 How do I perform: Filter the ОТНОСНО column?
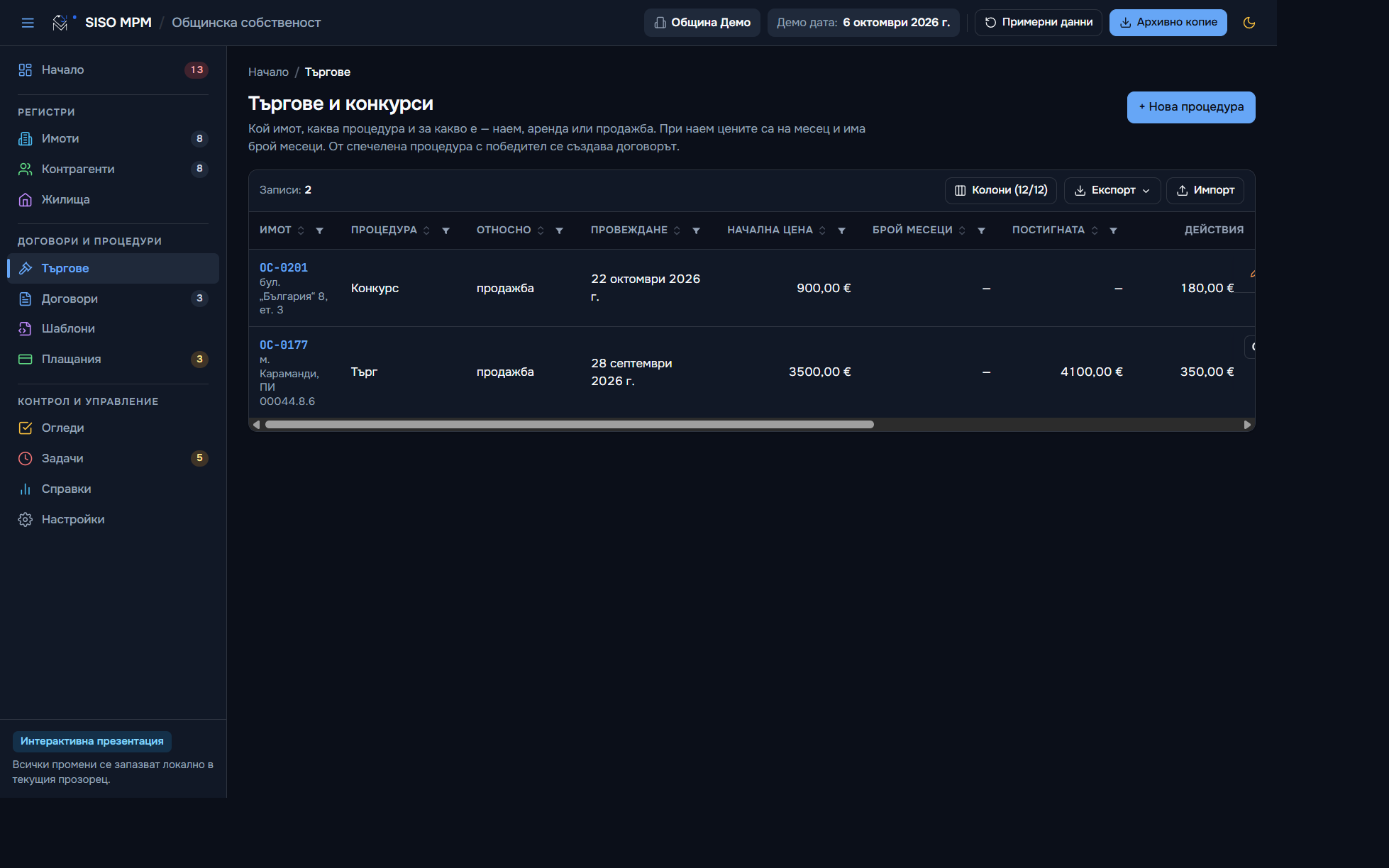click(559, 230)
